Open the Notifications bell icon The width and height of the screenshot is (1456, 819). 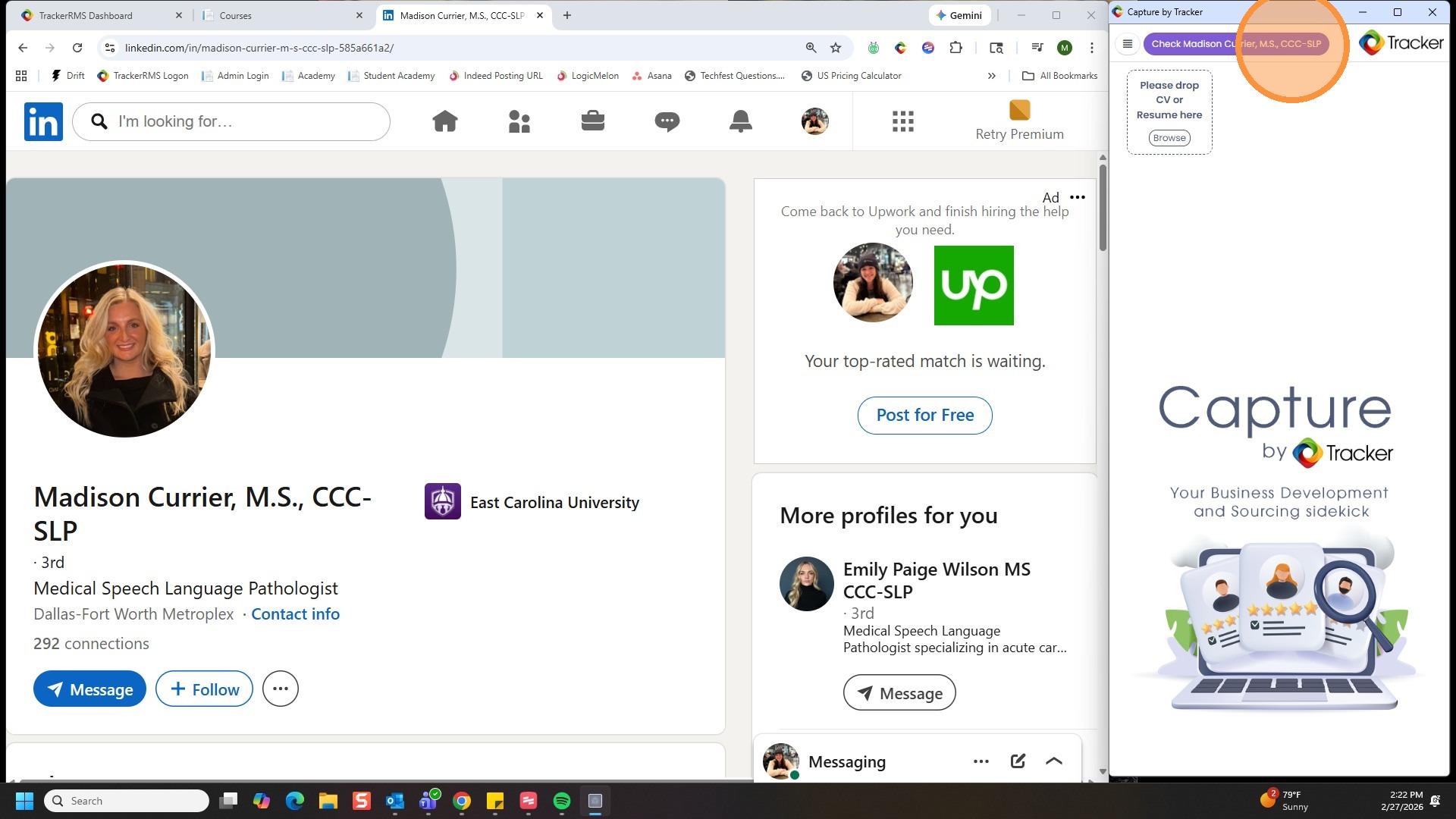[740, 121]
